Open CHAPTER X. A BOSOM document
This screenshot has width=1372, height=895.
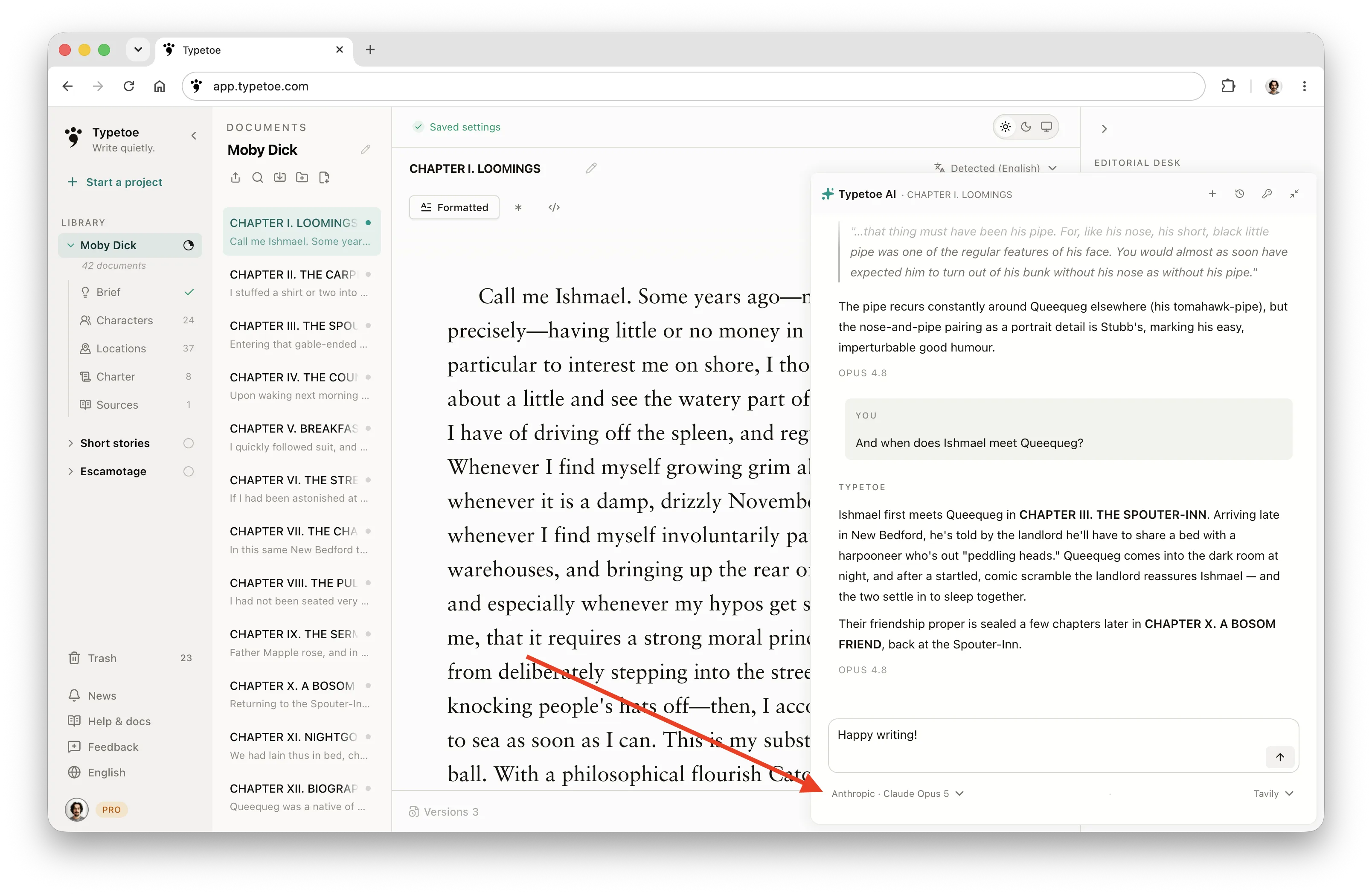(x=301, y=694)
